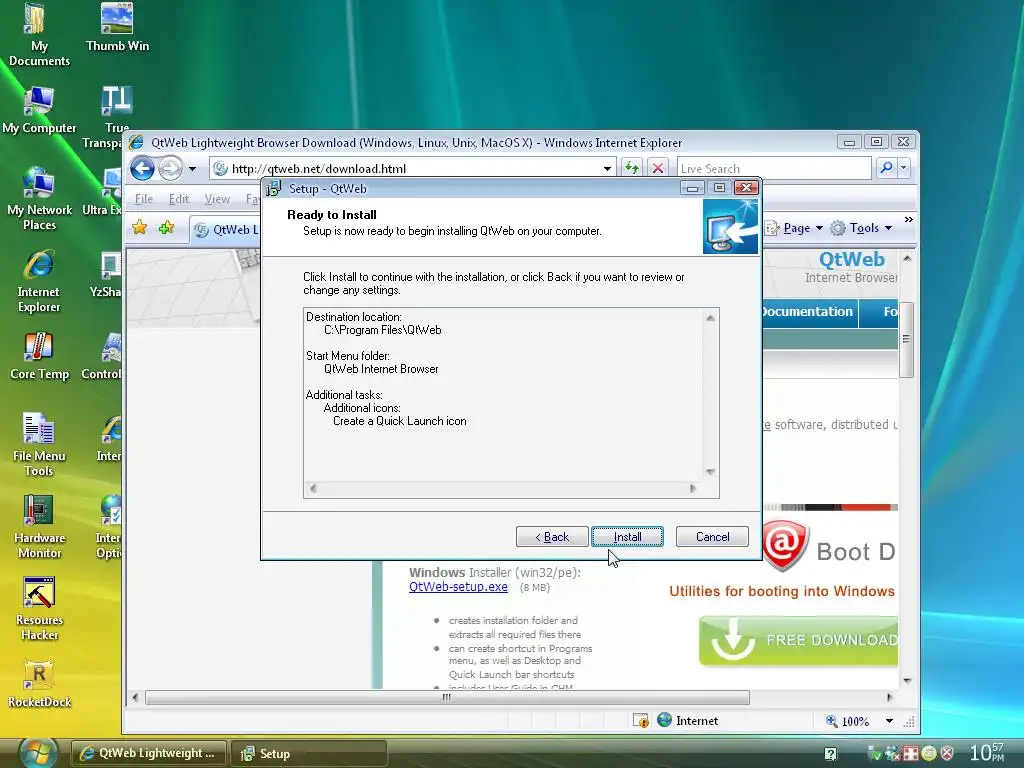
Task: Expand the command bar overflow chevron
Action: click(x=908, y=220)
